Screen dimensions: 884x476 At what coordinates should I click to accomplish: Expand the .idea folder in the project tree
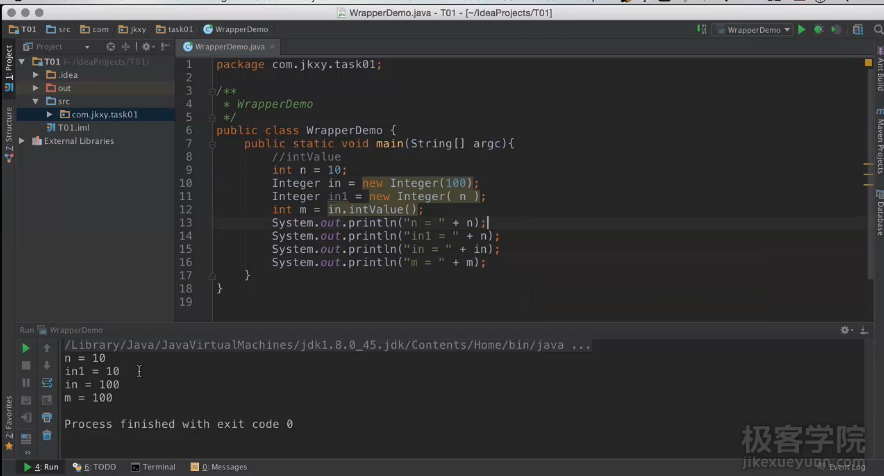[x=36, y=75]
